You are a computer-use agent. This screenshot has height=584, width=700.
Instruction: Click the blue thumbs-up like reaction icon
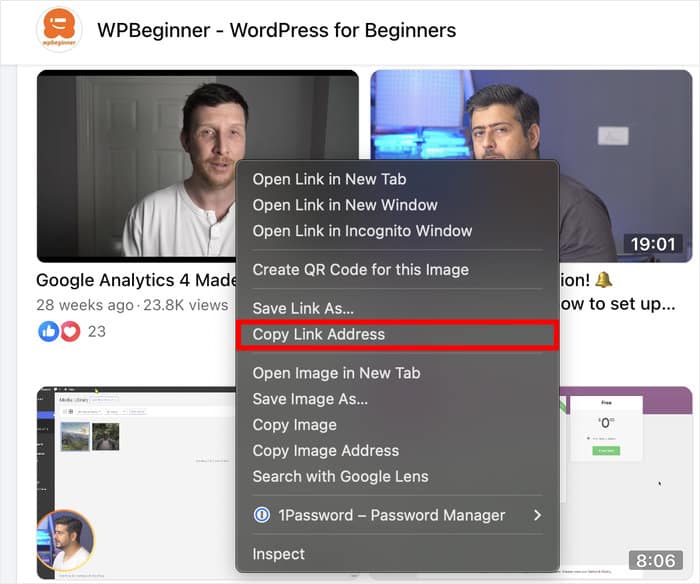pos(48,332)
